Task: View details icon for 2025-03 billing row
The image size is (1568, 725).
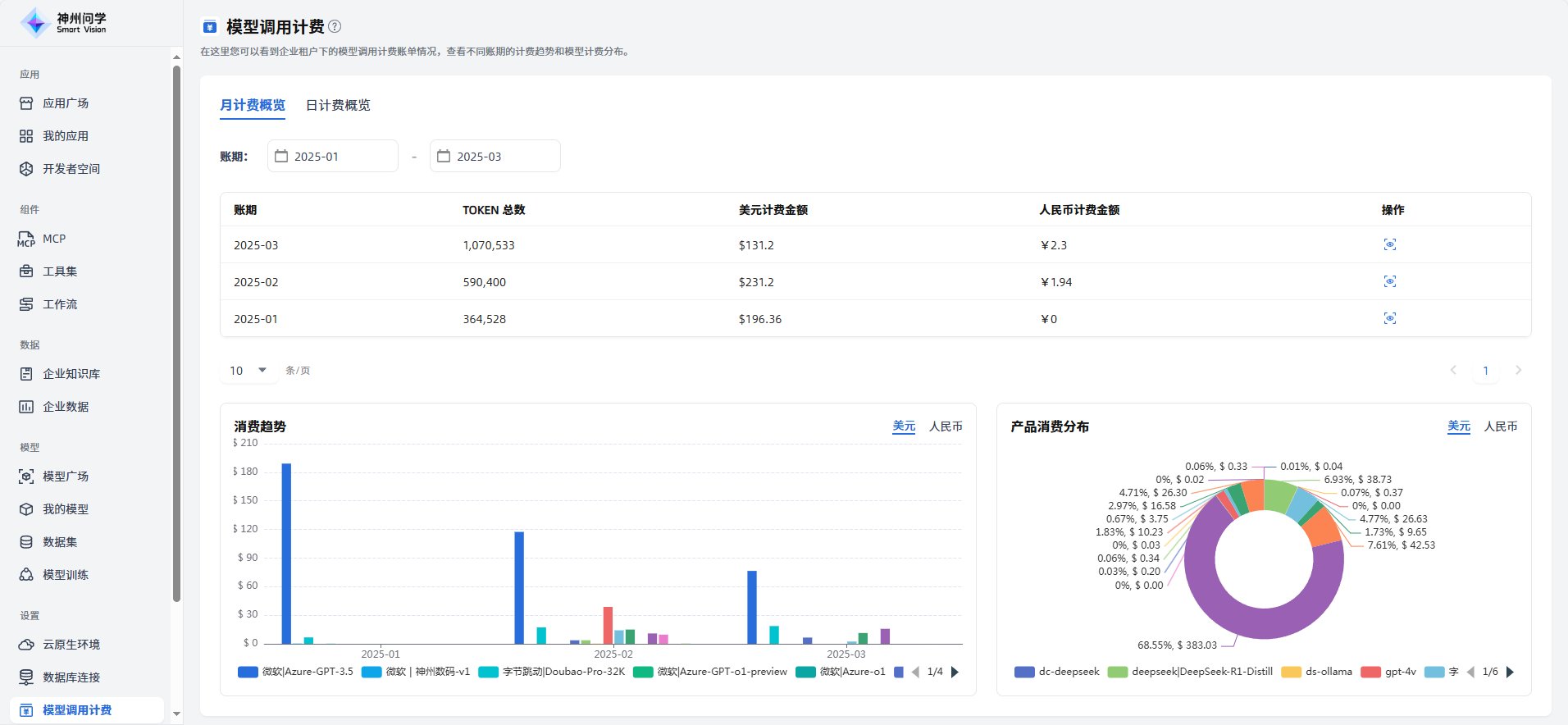Action: [1389, 244]
